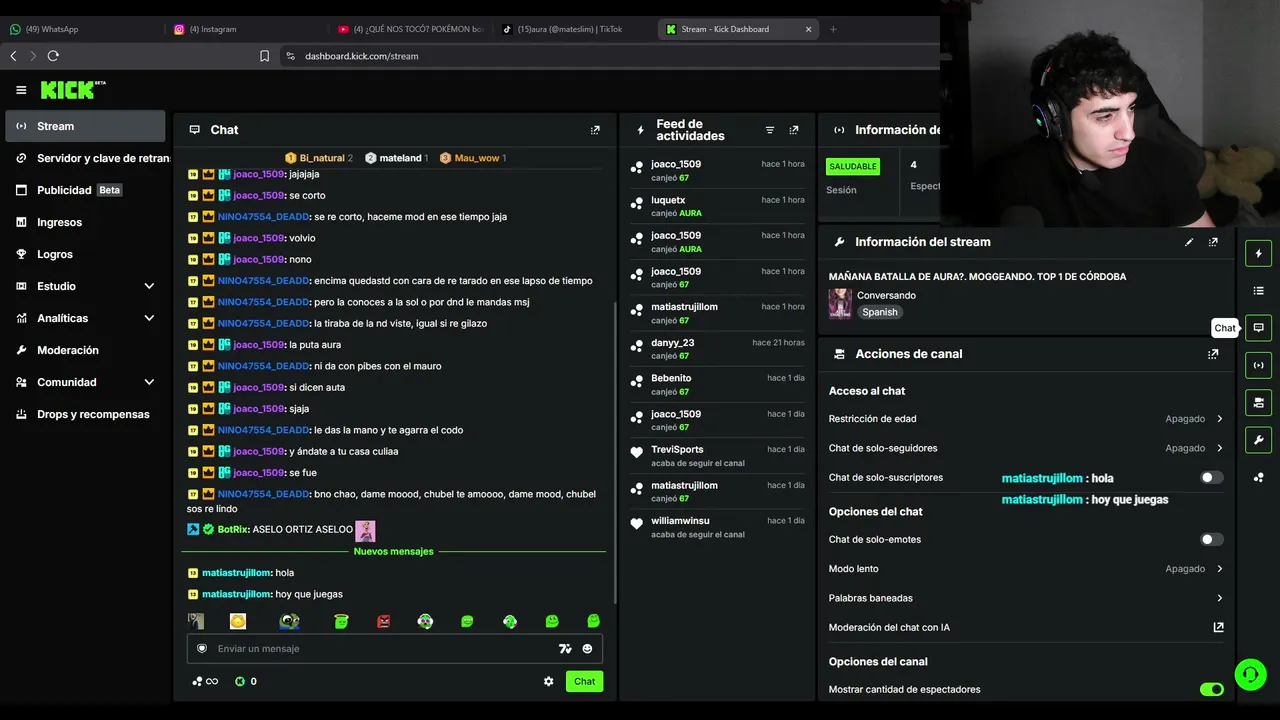Viewport: 1280px width, 720px height.
Task: Pop out the Chat panel
Action: tap(595, 130)
